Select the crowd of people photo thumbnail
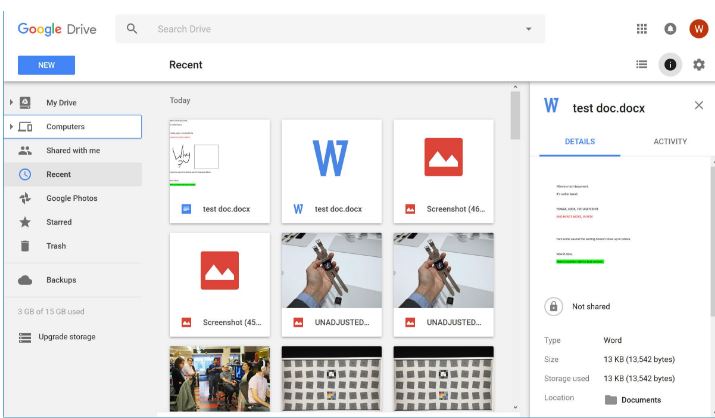 tap(220, 378)
